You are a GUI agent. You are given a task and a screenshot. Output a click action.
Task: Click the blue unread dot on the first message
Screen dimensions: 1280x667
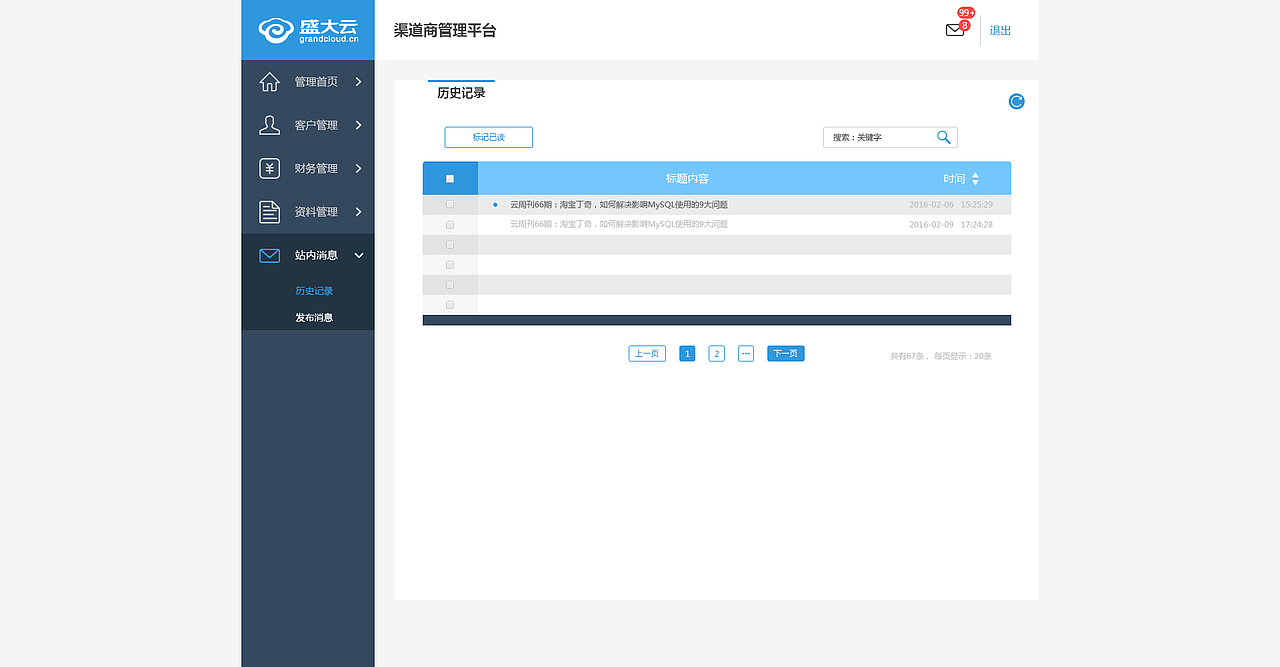[x=495, y=204]
